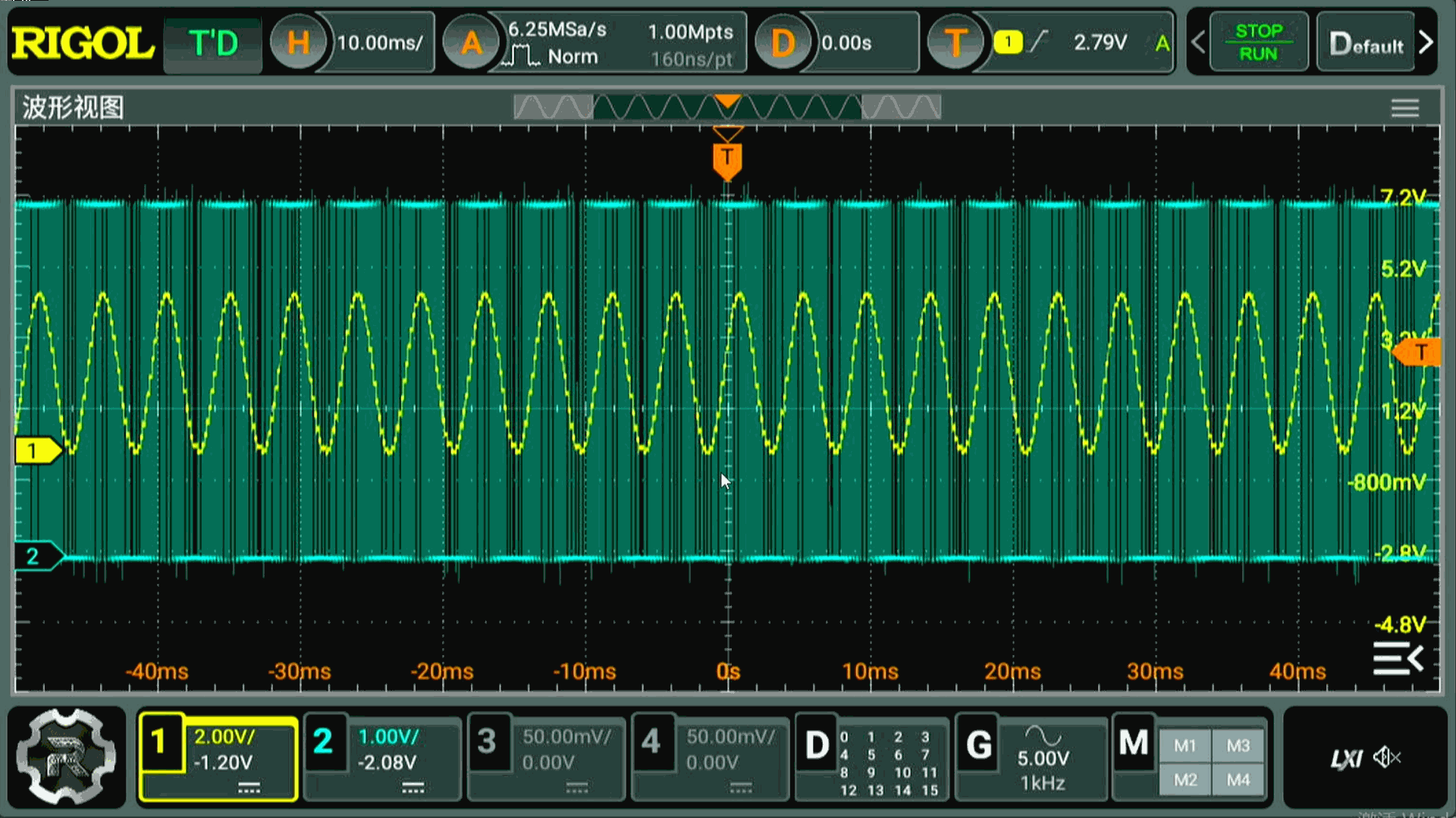Select the channel 2 ground level marker

(x=38, y=556)
